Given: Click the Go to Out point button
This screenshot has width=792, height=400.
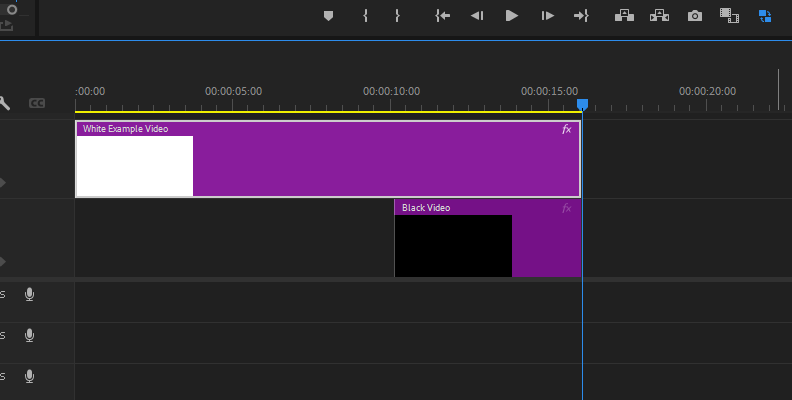Looking at the screenshot, I should tap(581, 16).
